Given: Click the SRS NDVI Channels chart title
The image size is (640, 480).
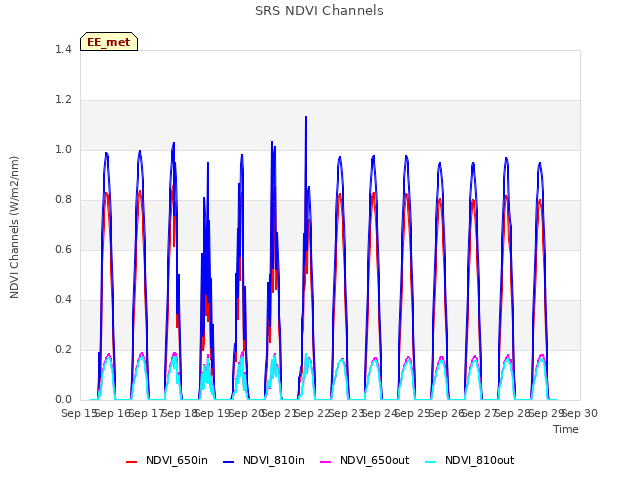Looking at the screenshot, I should [x=319, y=11].
